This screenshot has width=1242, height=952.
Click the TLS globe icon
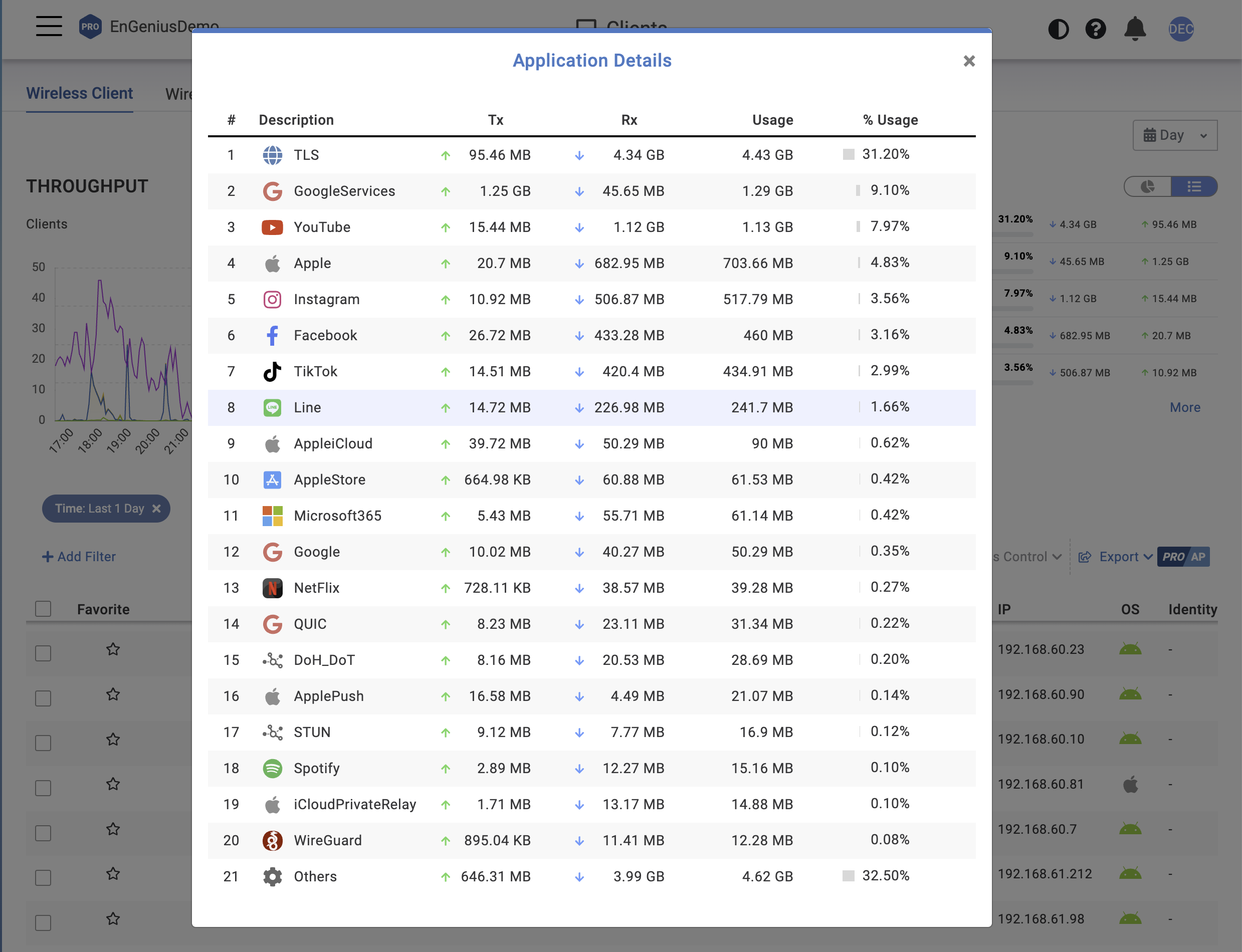272,155
